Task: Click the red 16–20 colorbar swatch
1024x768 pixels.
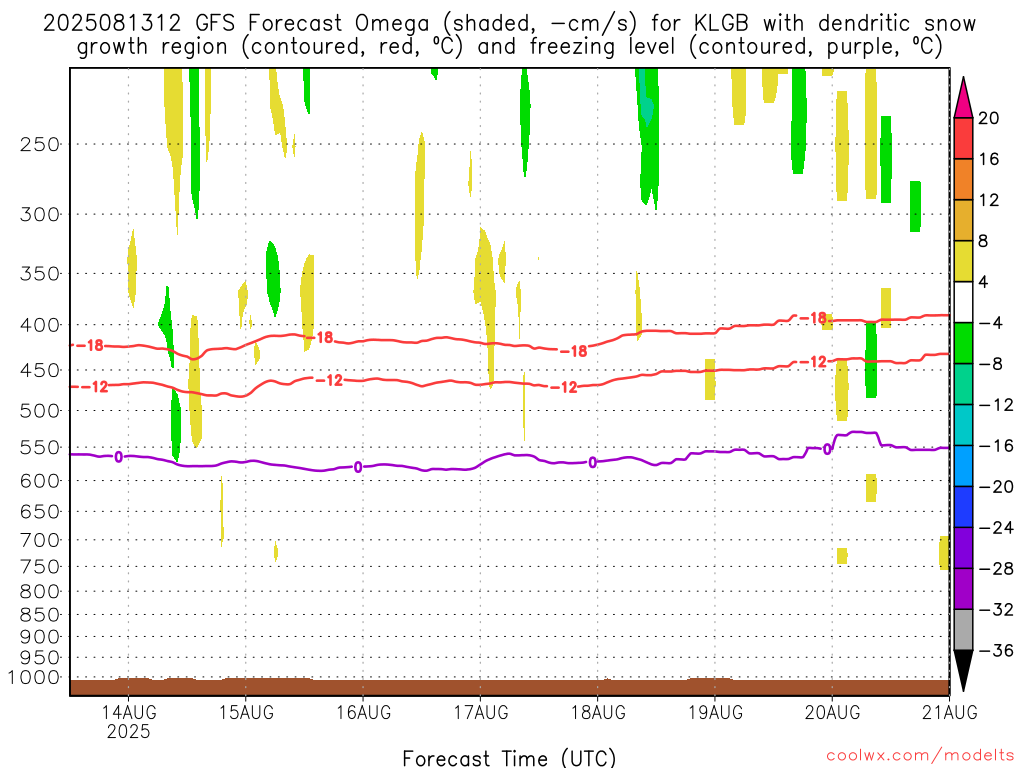Action: coord(963,138)
